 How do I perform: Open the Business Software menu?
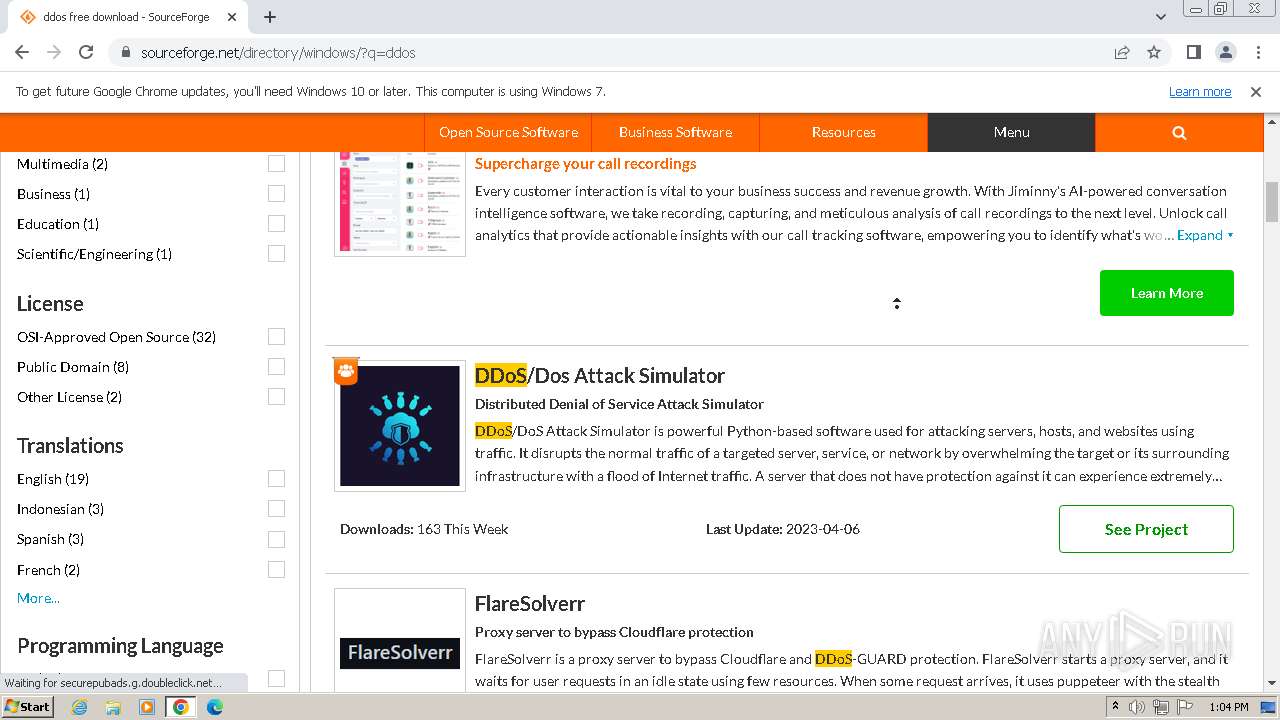point(675,132)
